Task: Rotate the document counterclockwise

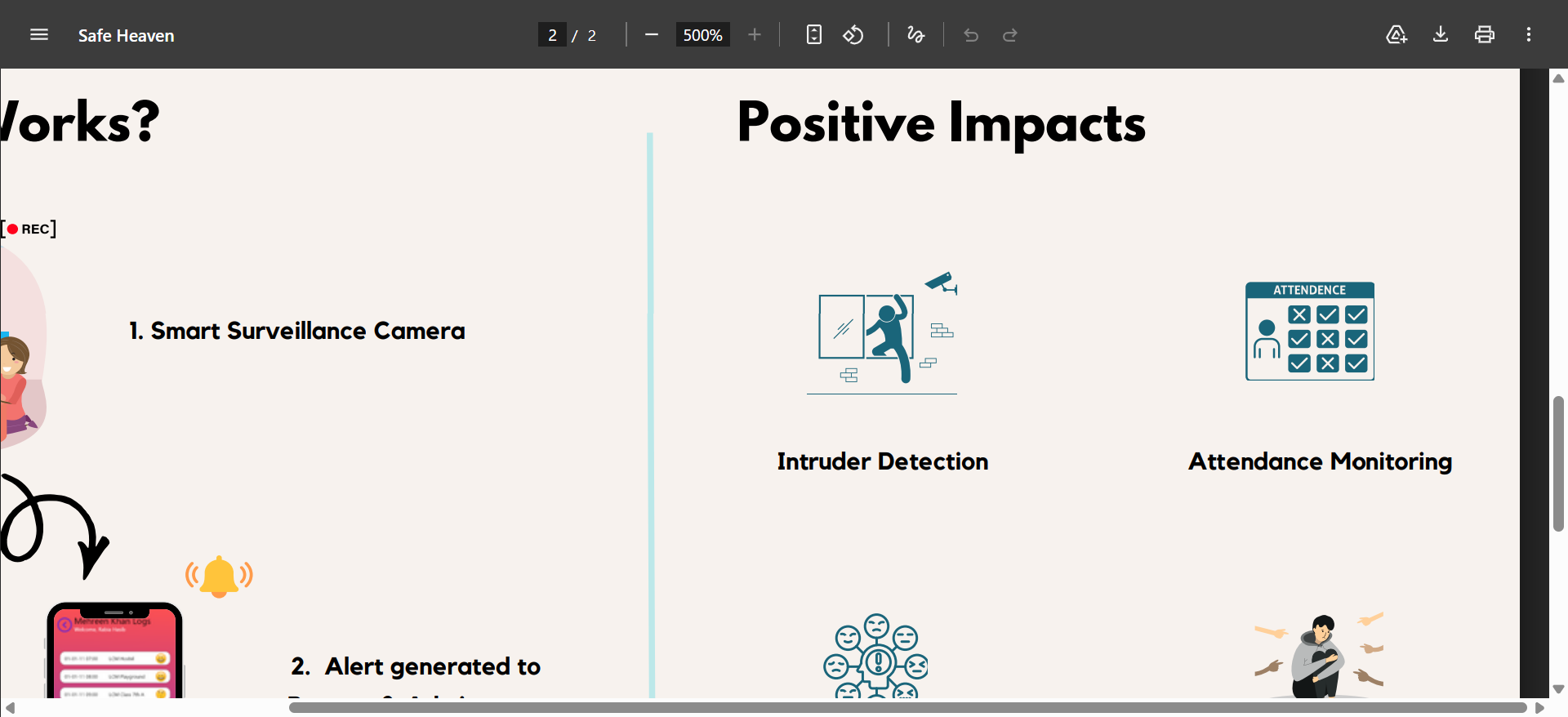Action: pos(853,34)
